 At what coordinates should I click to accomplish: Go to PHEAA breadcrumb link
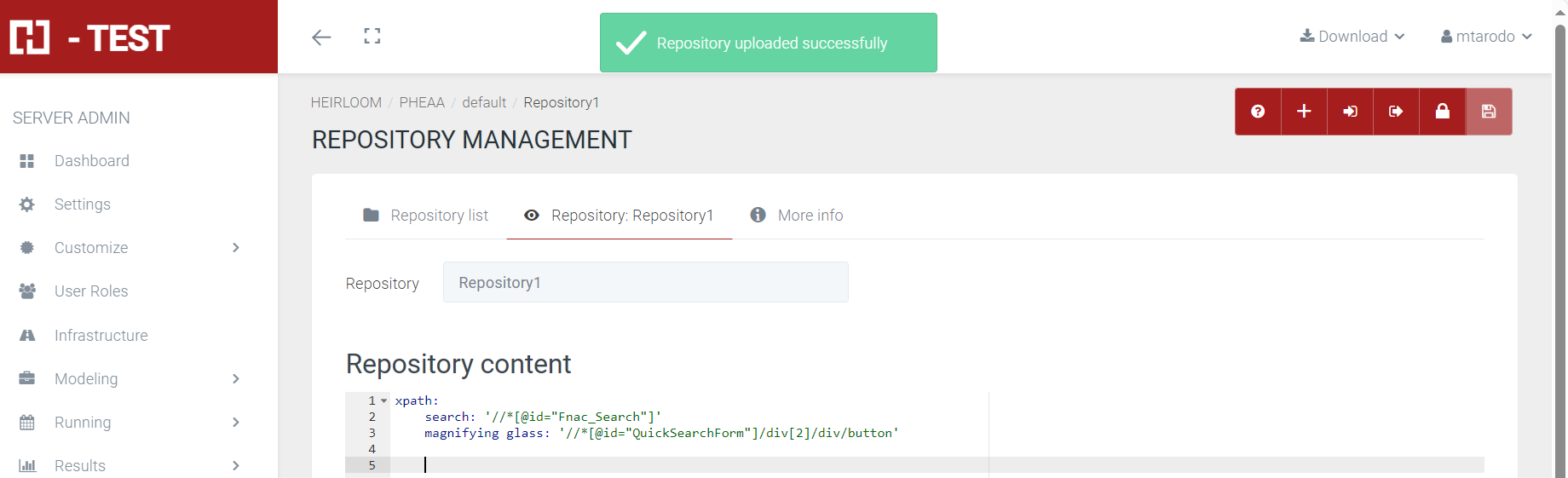click(422, 102)
